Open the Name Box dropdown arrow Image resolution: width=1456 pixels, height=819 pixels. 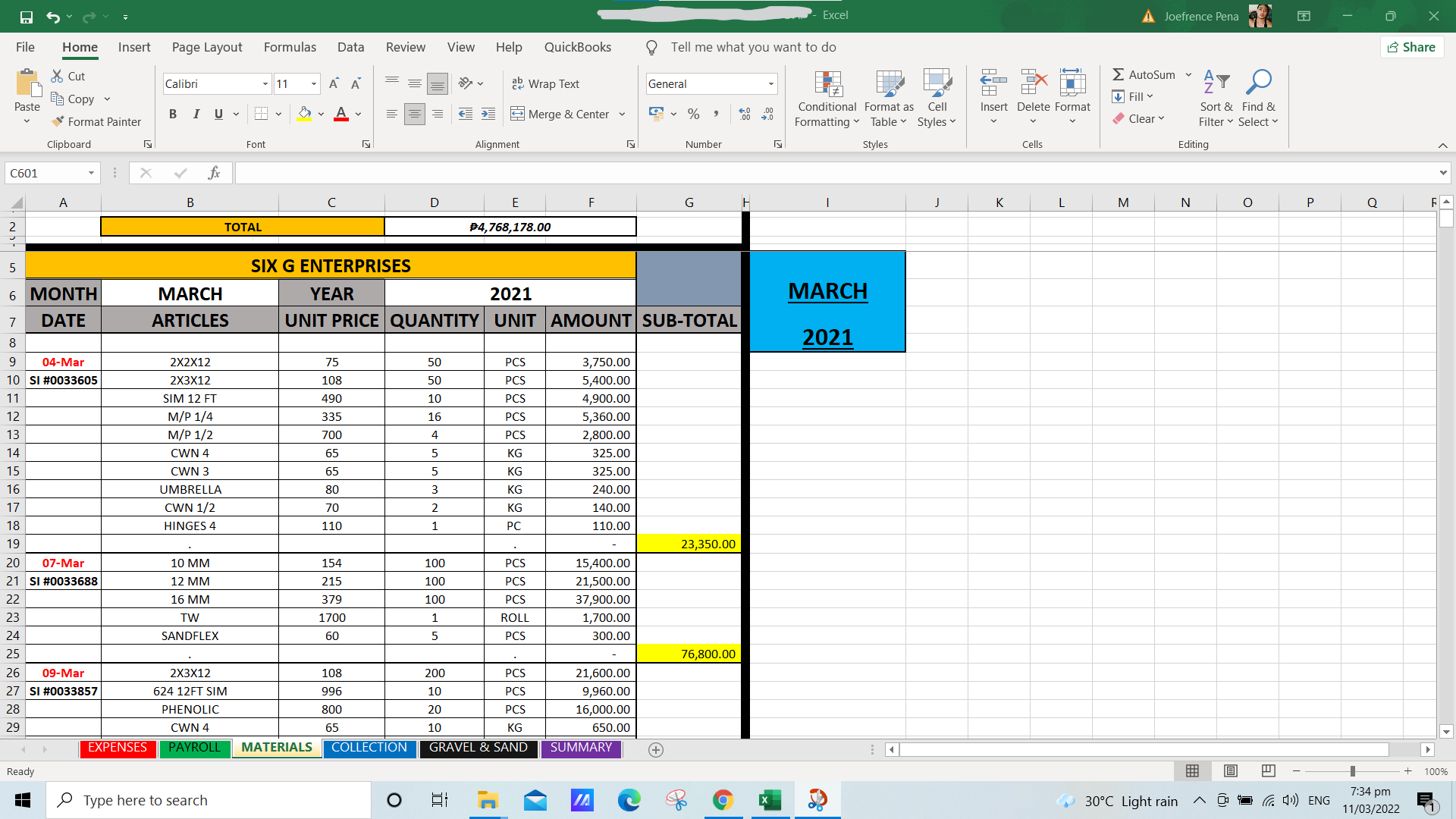coord(91,173)
